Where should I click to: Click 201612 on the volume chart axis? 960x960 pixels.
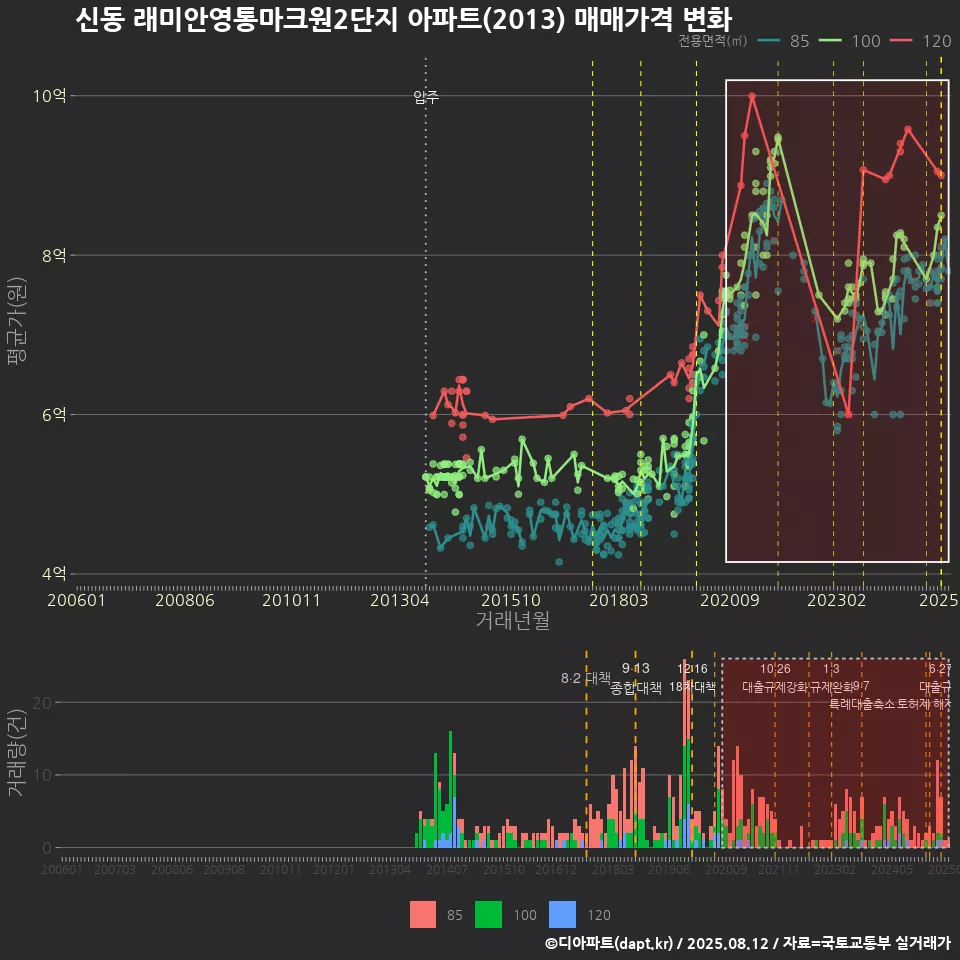point(556,869)
